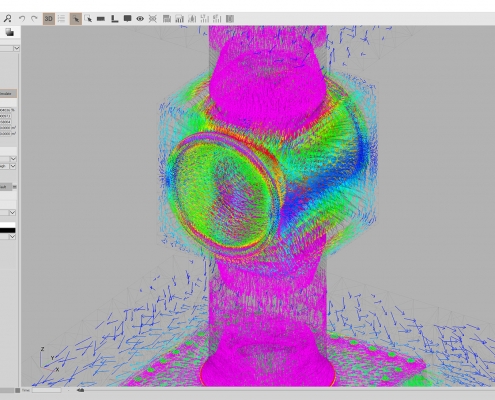Toggle the eye visibility icon
This screenshot has height=400, width=495.
pyautogui.click(x=140, y=19)
